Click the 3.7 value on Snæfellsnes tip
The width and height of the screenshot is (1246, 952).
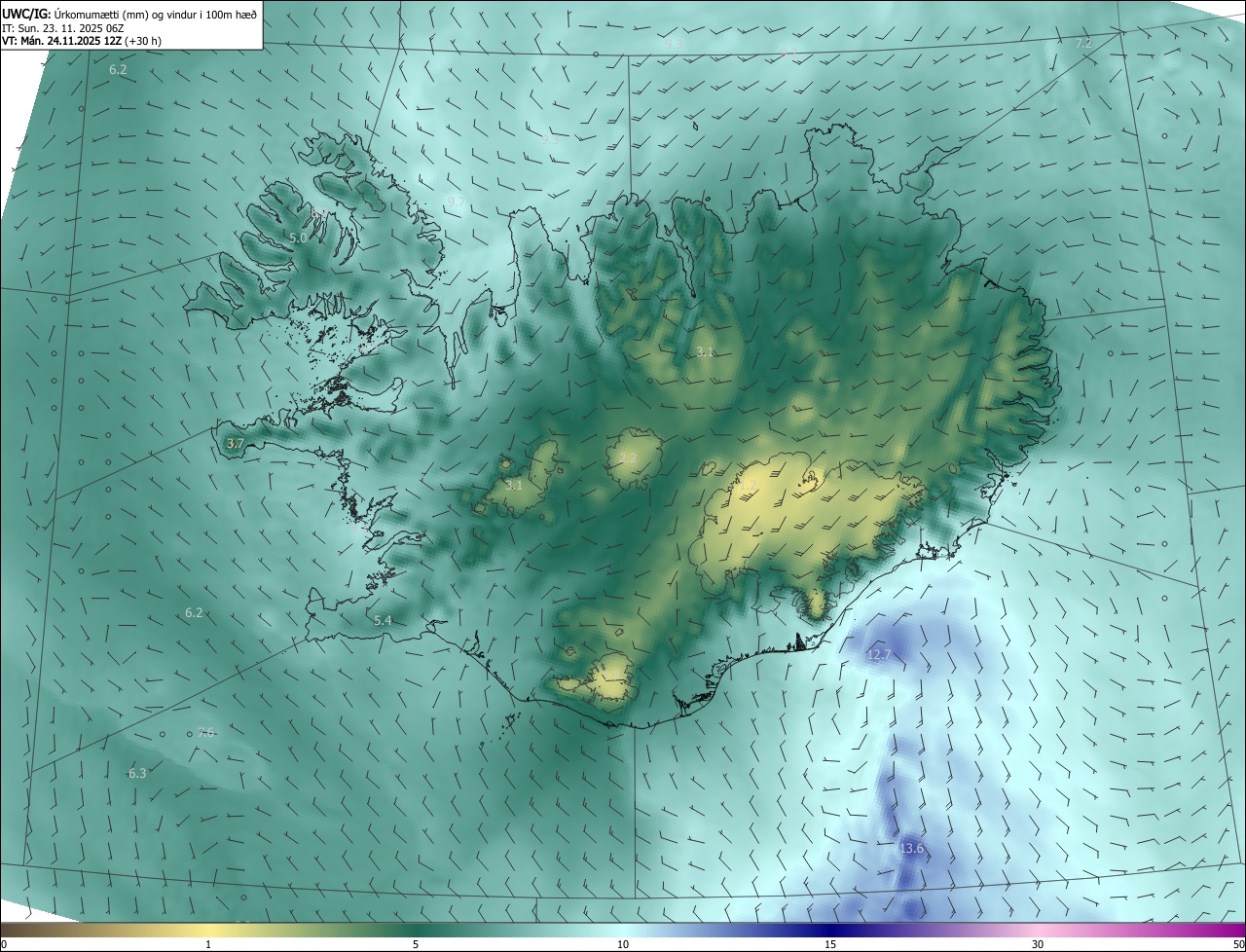coord(235,444)
